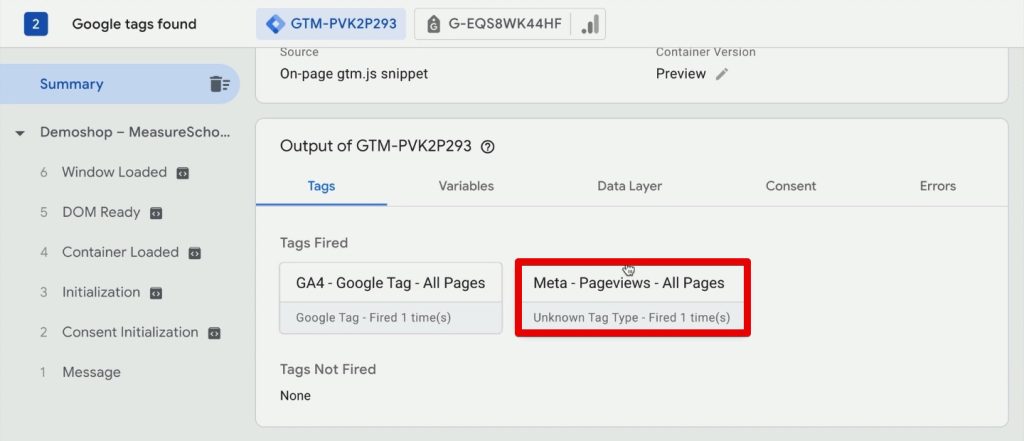Select the Window Loaded event
This screenshot has width=1024, height=441.
click(114, 172)
